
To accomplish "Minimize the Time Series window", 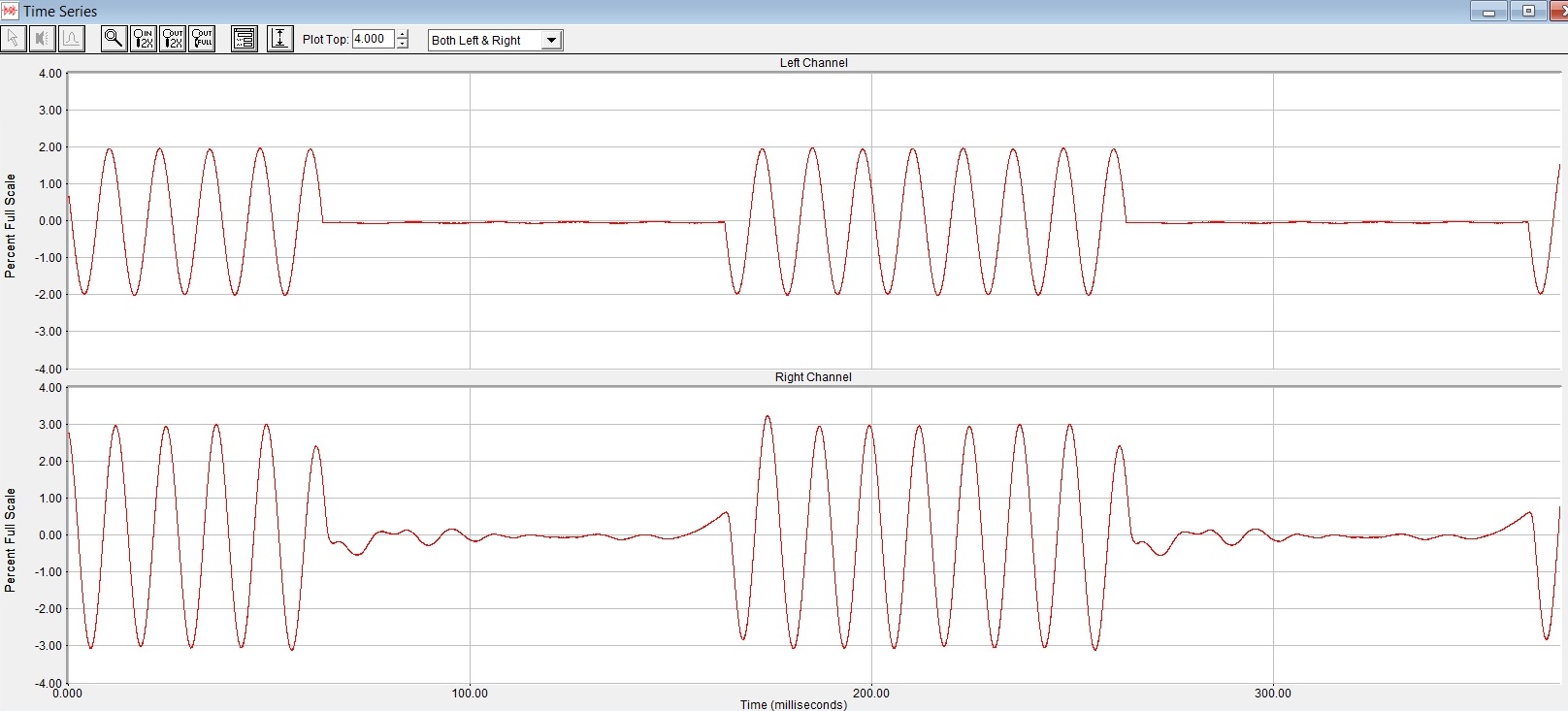I will pyautogui.click(x=1488, y=12).
